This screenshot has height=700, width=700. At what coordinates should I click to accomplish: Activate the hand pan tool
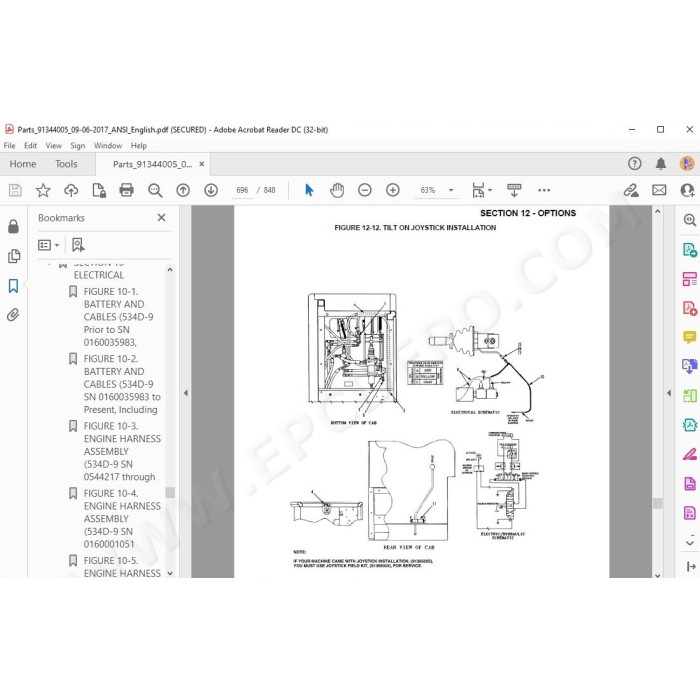337,190
